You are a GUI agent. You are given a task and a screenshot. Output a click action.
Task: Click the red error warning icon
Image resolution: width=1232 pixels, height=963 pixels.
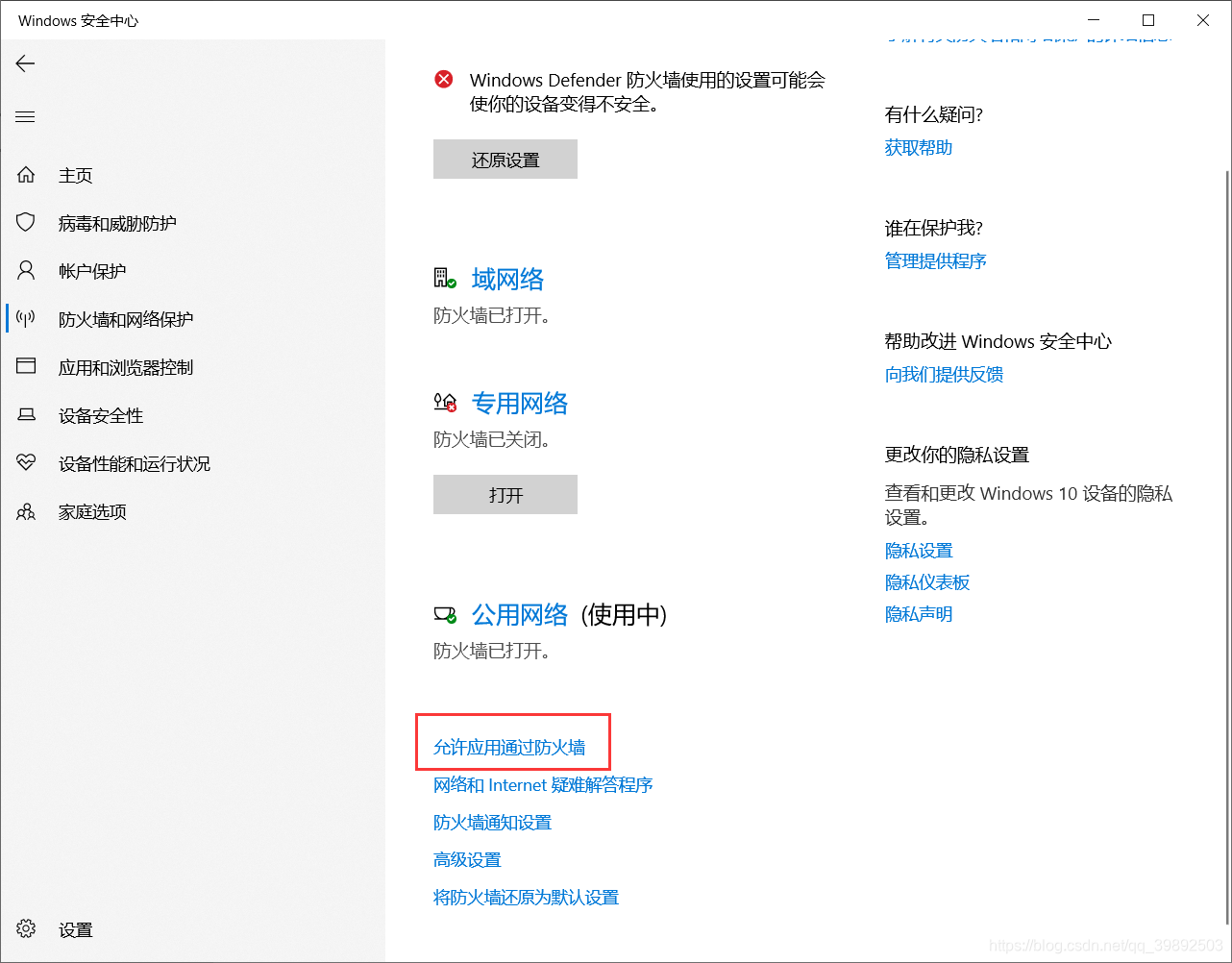click(x=444, y=80)
